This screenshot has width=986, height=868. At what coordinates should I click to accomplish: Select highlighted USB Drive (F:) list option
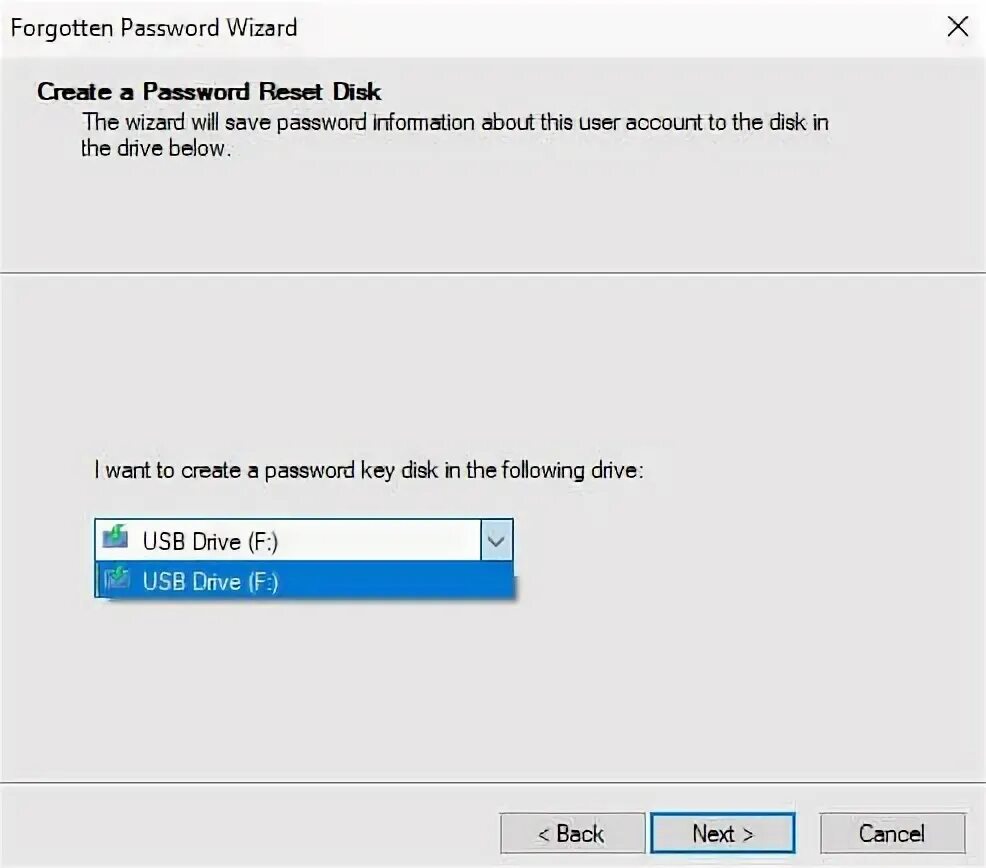pos(304,580)
